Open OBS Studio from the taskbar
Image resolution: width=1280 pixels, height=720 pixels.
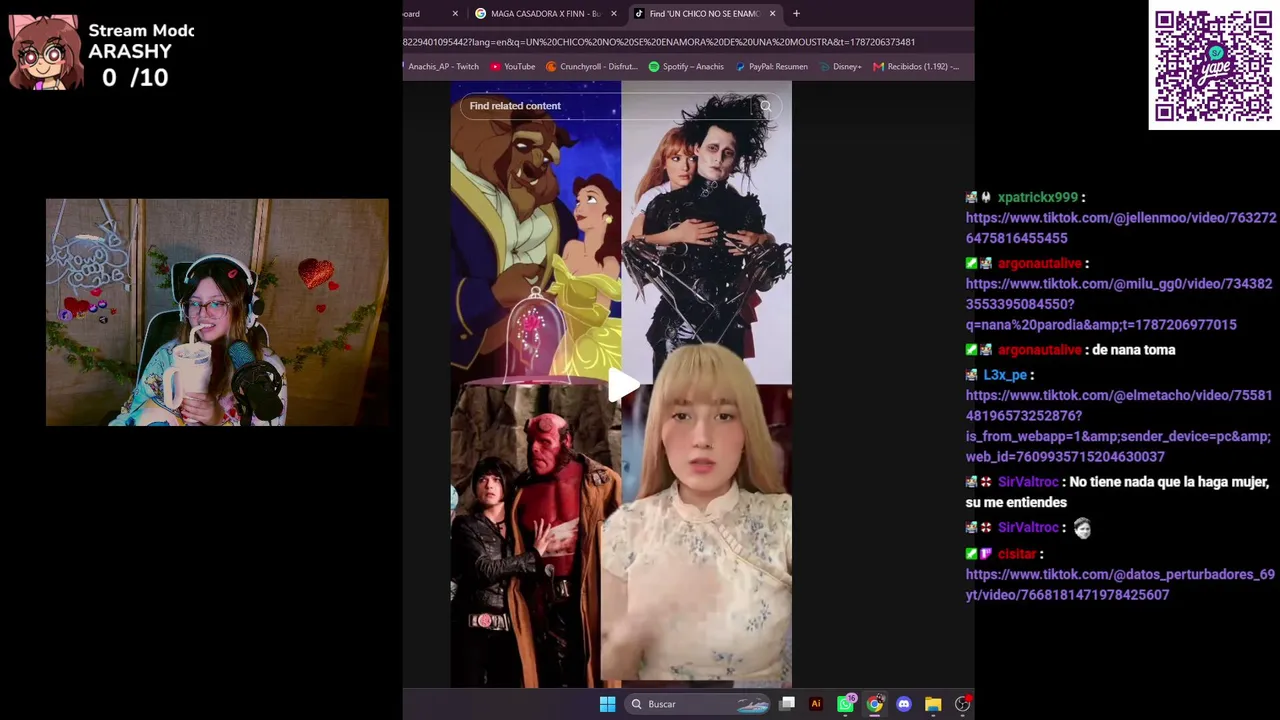[962, 704]
